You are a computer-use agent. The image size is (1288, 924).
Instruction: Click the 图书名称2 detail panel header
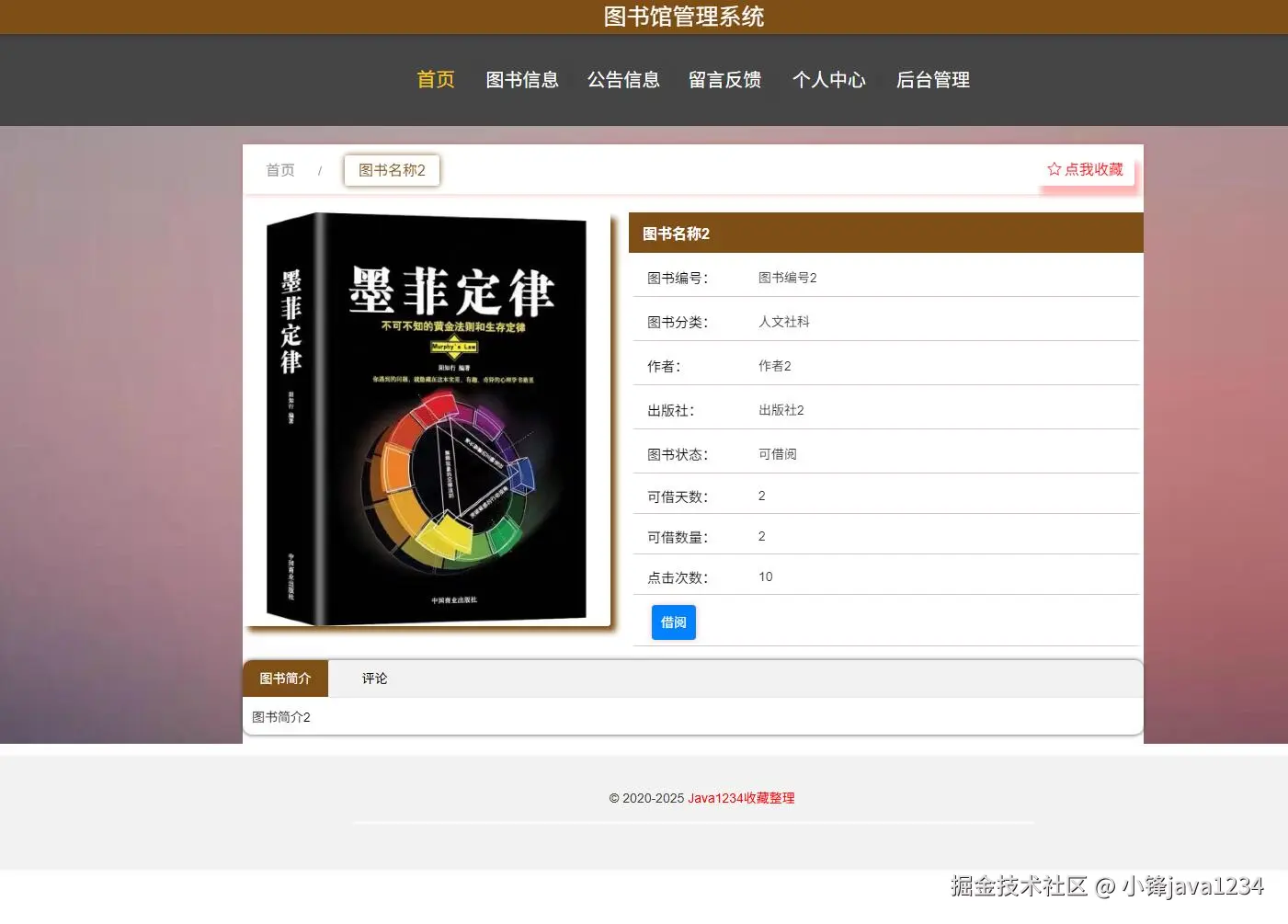(x=886, y=234)
